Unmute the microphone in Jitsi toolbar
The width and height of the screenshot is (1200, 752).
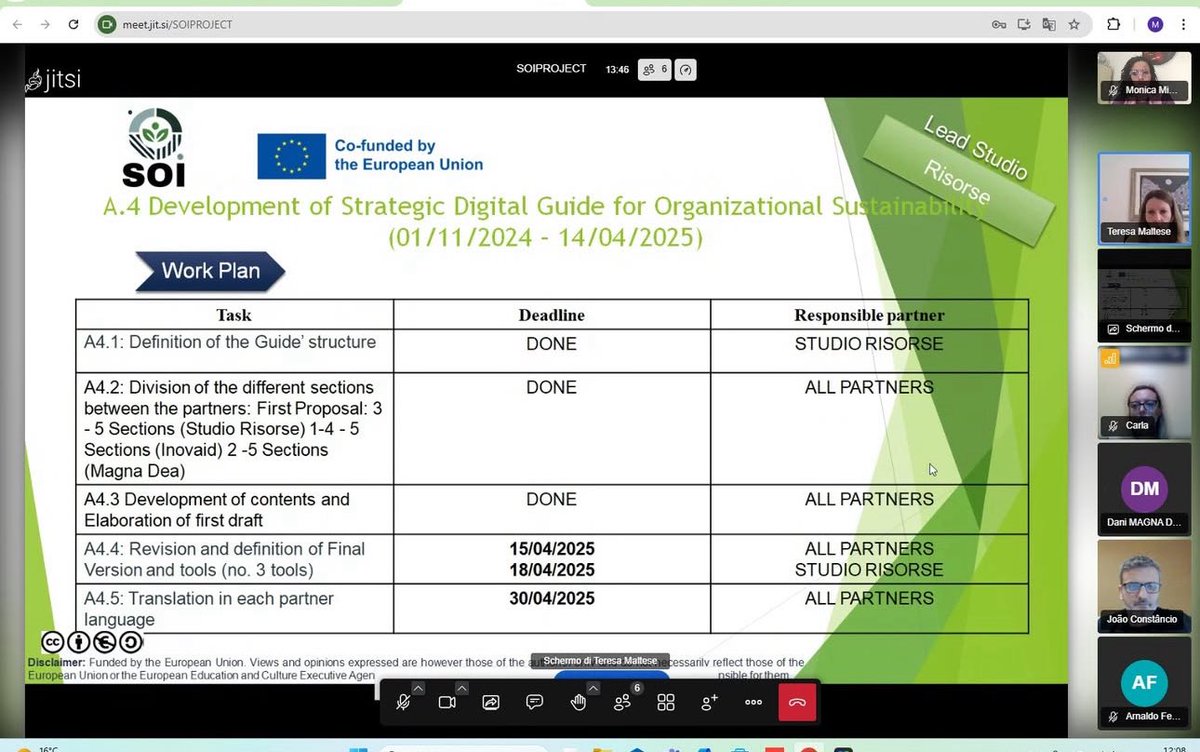[x=403, y=703]
